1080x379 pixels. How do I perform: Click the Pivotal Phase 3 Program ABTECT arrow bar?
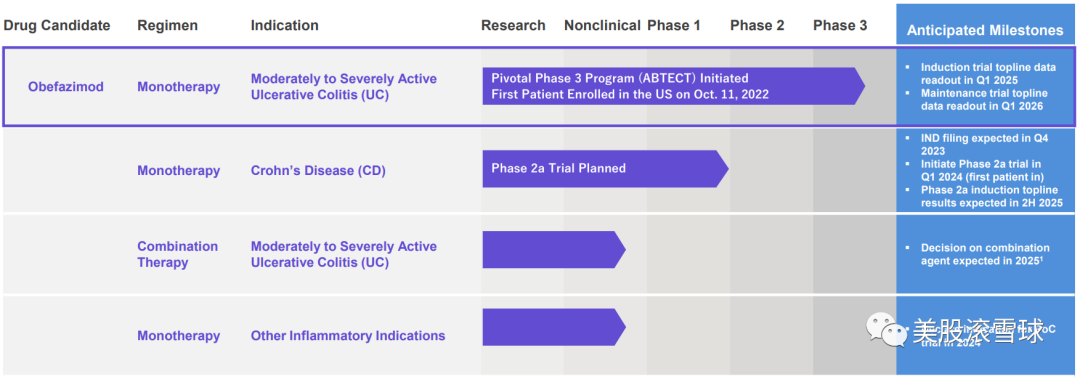(674, 86)
